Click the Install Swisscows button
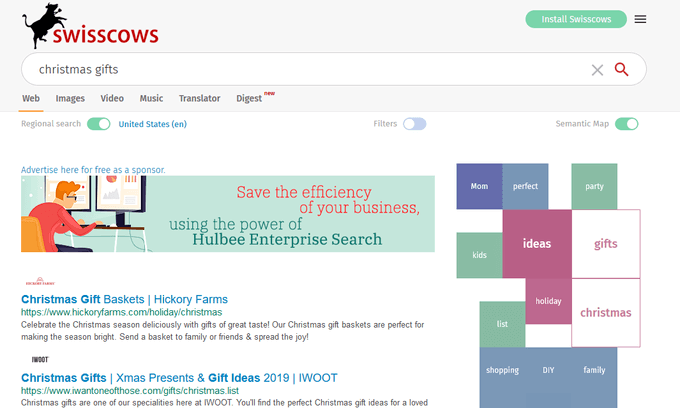Viewport: 680px width, 408px height. 576,19
